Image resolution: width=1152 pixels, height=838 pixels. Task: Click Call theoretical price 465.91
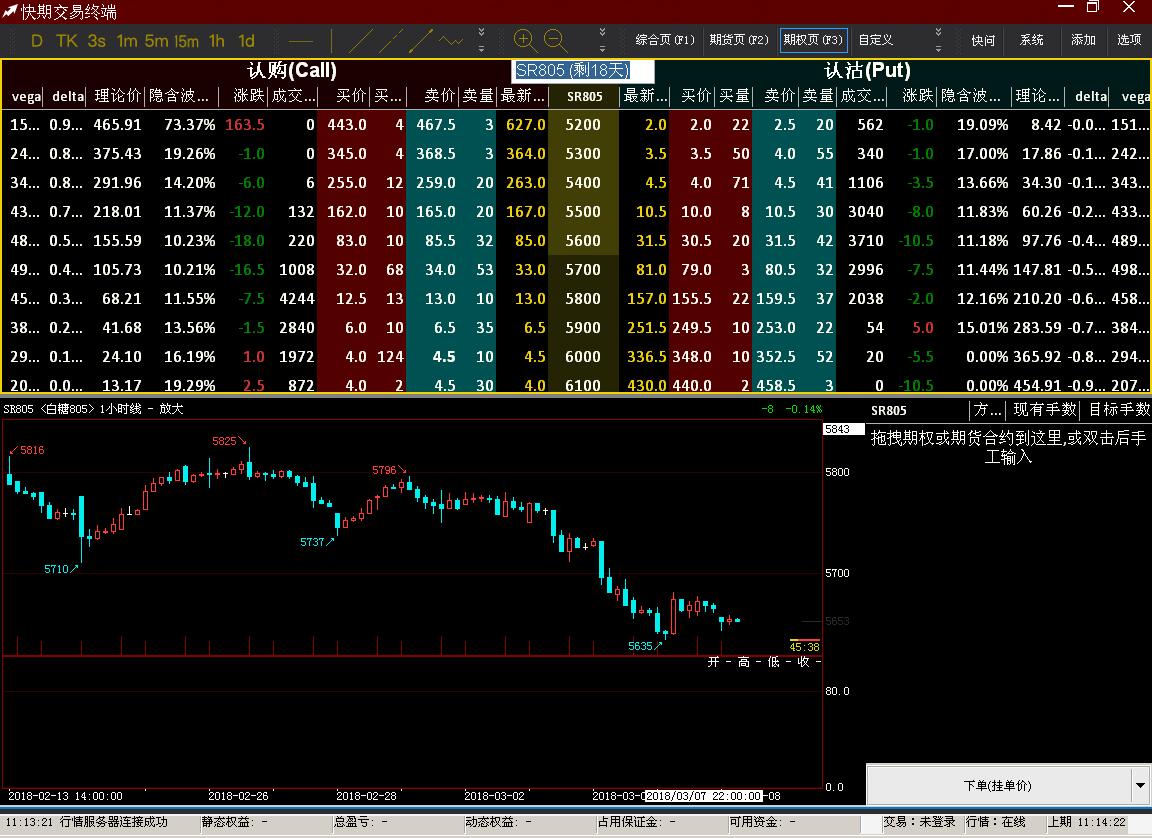(x=118, y=125)
